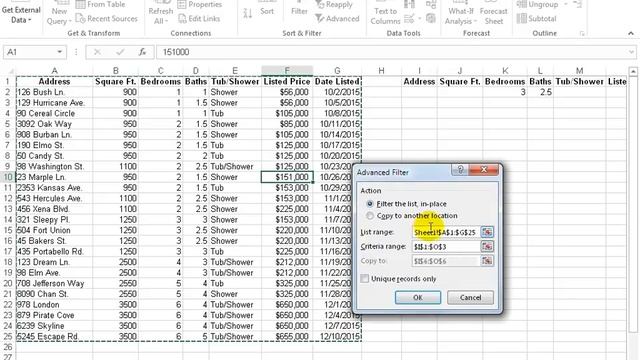Open the Data Validation dropdown arrow

coord(419,19)
